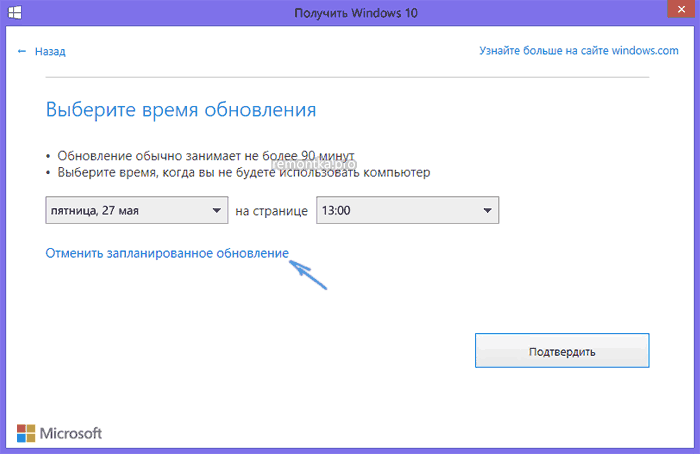Click the text about не будете использовать компьютер

coord(244,172)
